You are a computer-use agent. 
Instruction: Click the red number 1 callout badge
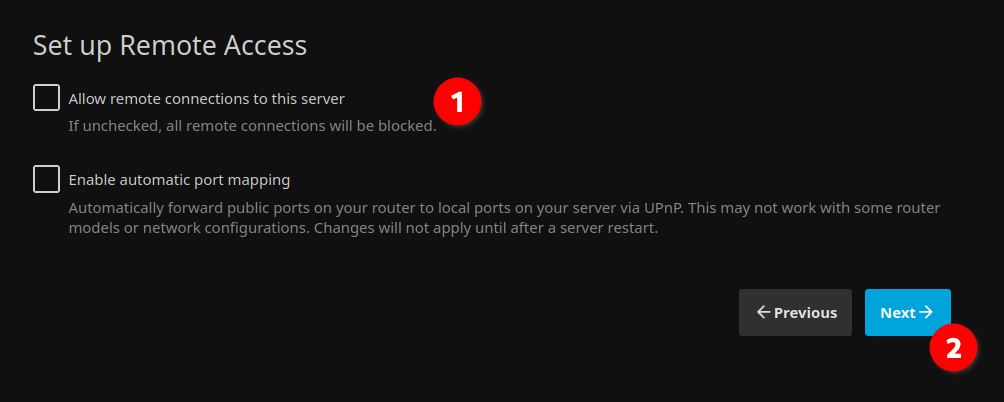coord(457,102)
